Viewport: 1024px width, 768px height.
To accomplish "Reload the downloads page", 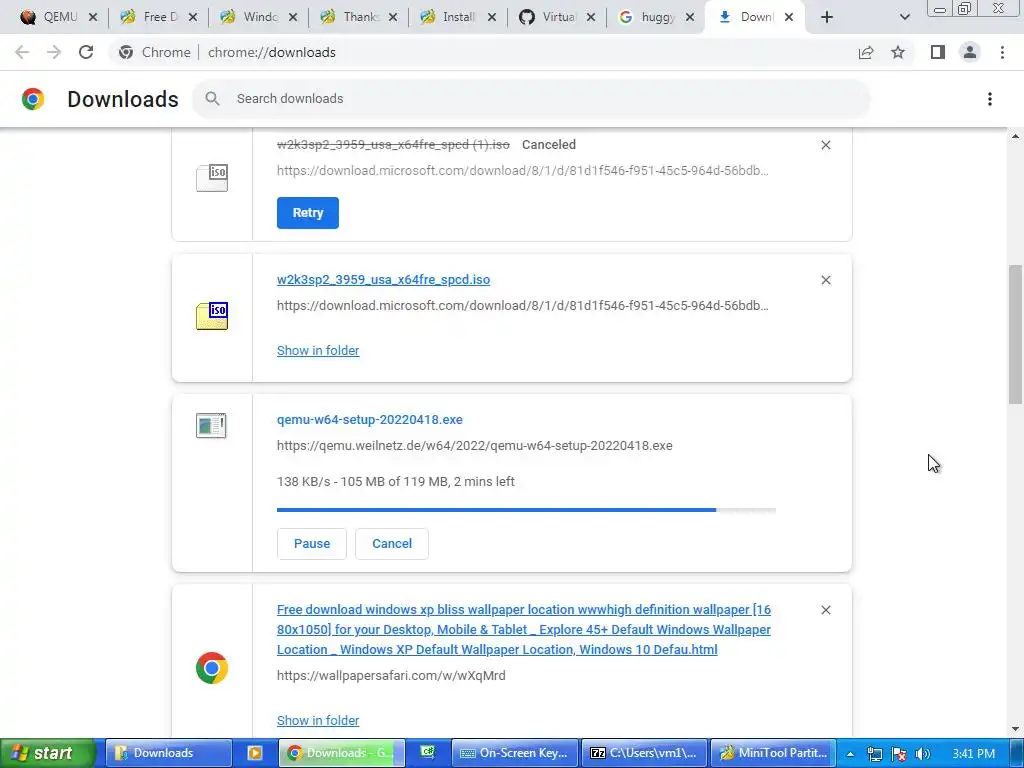I will 86,52.
